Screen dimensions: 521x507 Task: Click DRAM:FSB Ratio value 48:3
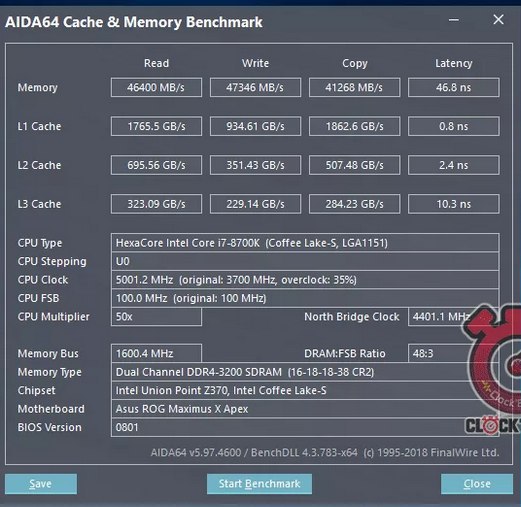454,353
